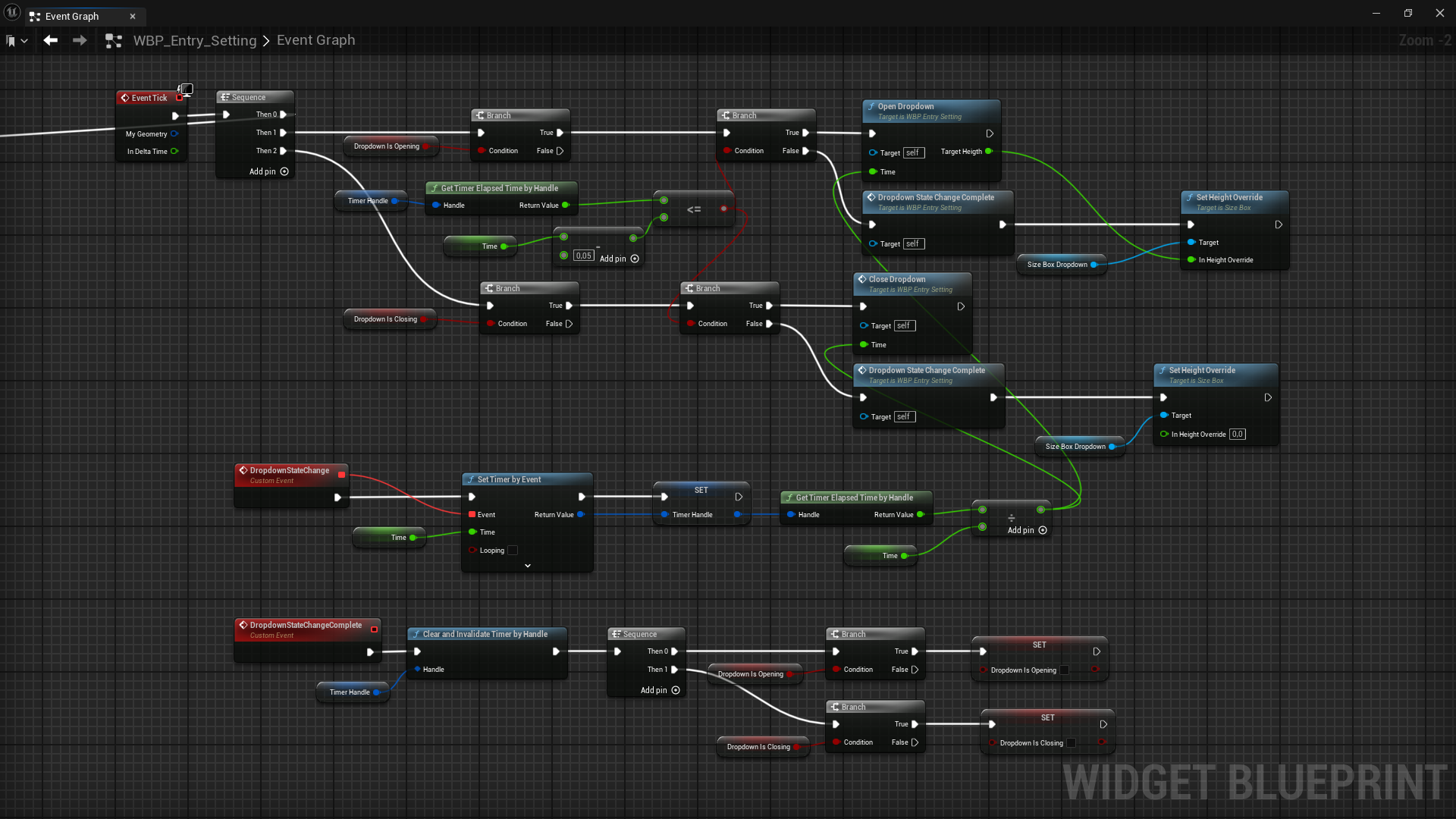Close the Event Graph tab
1456x819 pixels.
point(133,16)
